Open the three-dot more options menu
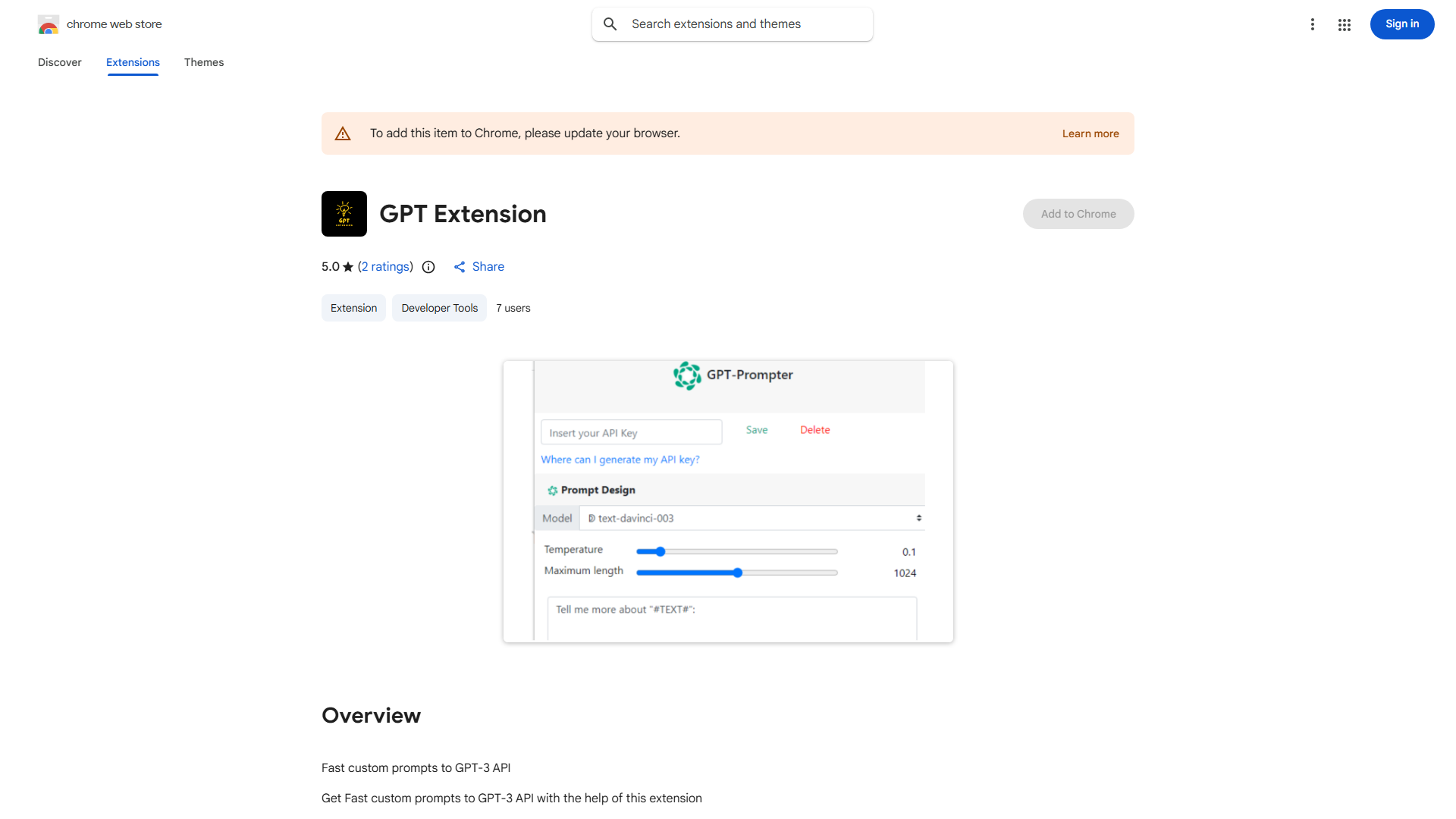This screenshot has width=1456, height=819. click(1312, 25)
